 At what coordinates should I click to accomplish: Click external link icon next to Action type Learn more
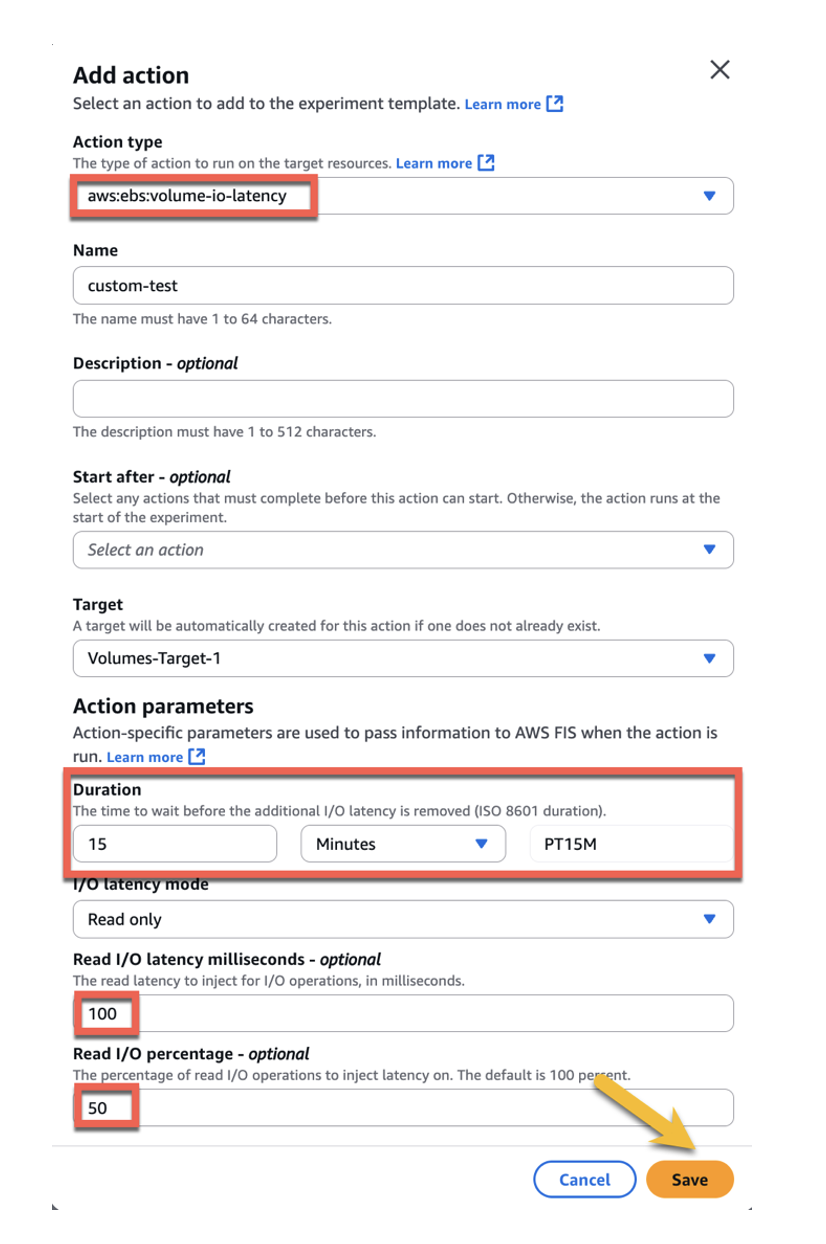tap(486, 163)
